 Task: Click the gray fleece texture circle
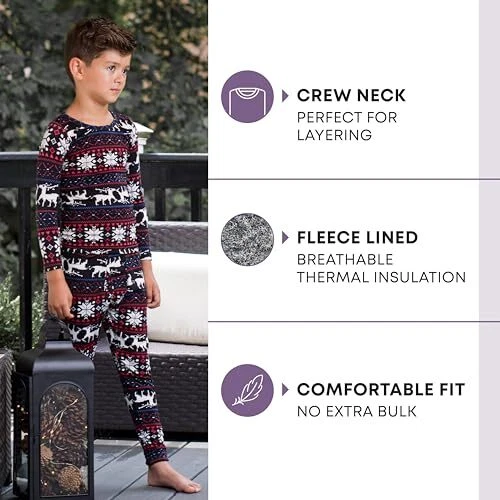coord(247,239)
